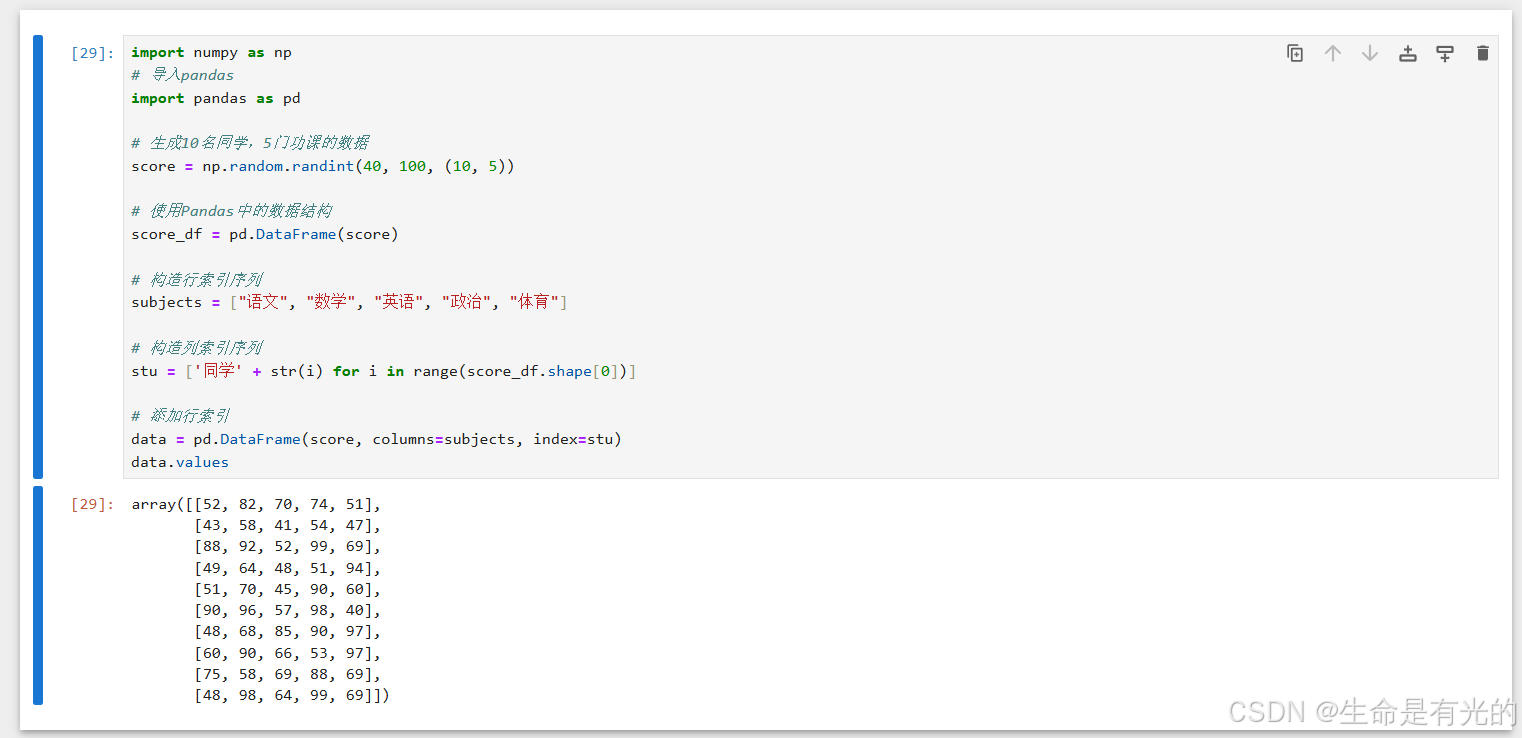Click the subjects list definition line
1522x738 pixels.
click(x=349, y=302)
